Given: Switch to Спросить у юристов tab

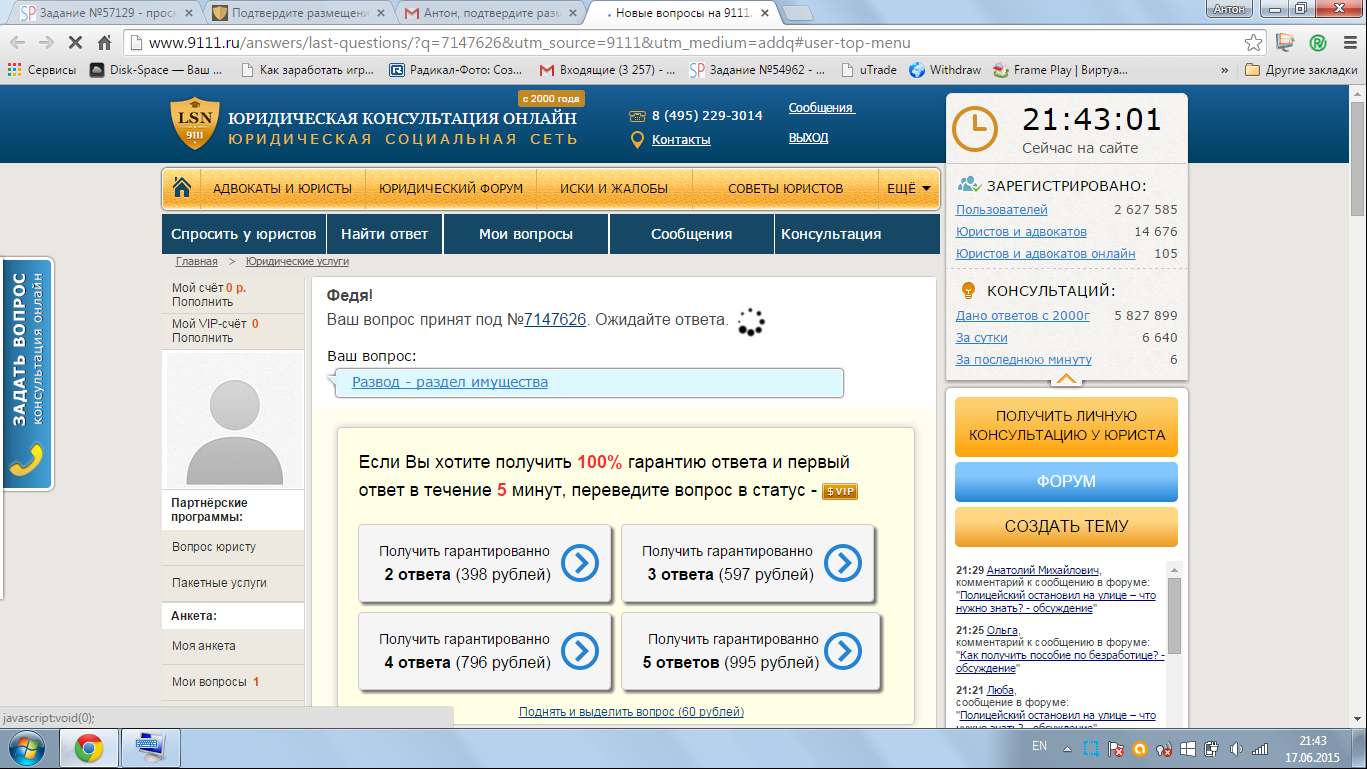Looking at the screenshot, I should 244,234.
